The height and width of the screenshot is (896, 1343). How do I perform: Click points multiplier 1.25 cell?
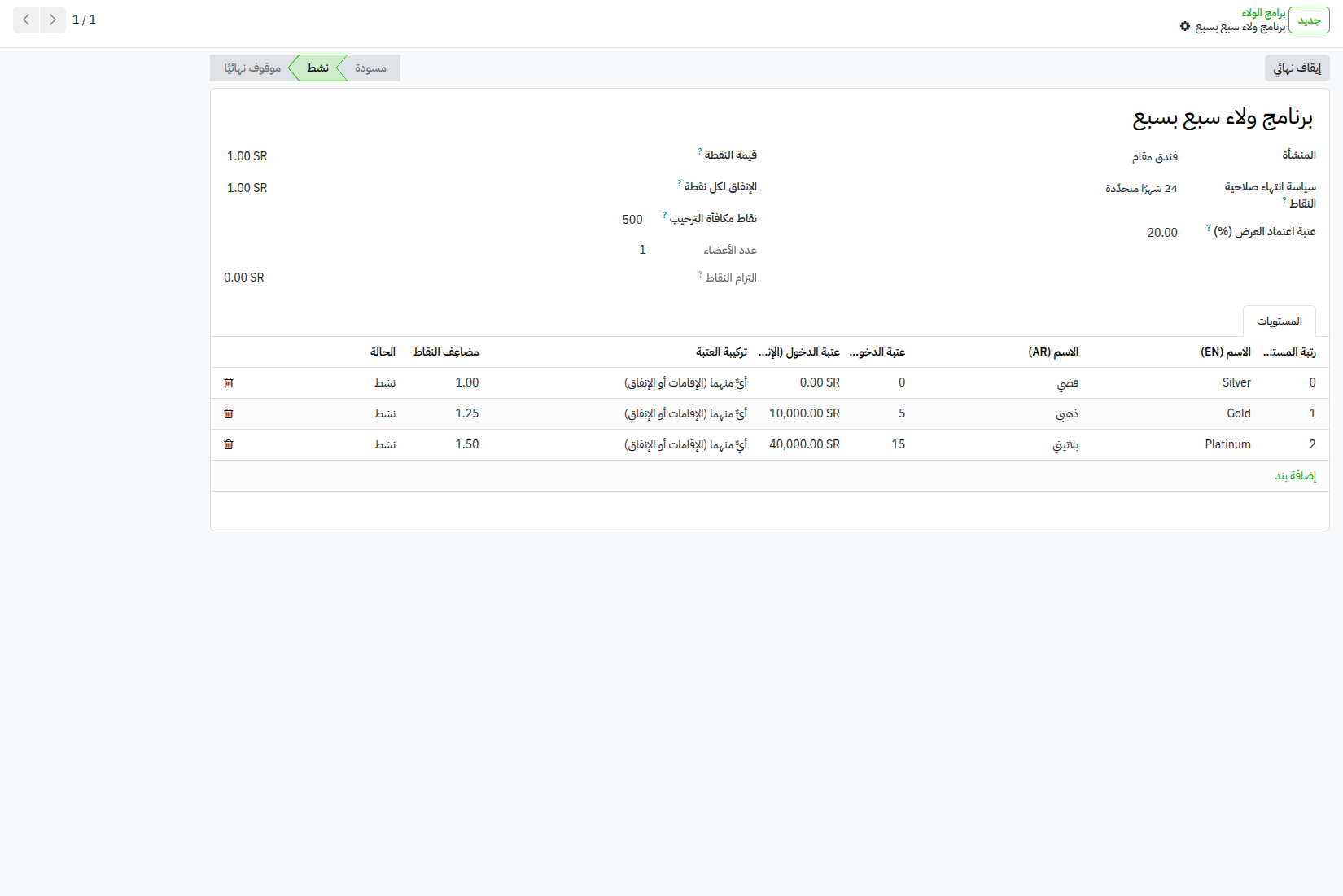click(467, 413)
